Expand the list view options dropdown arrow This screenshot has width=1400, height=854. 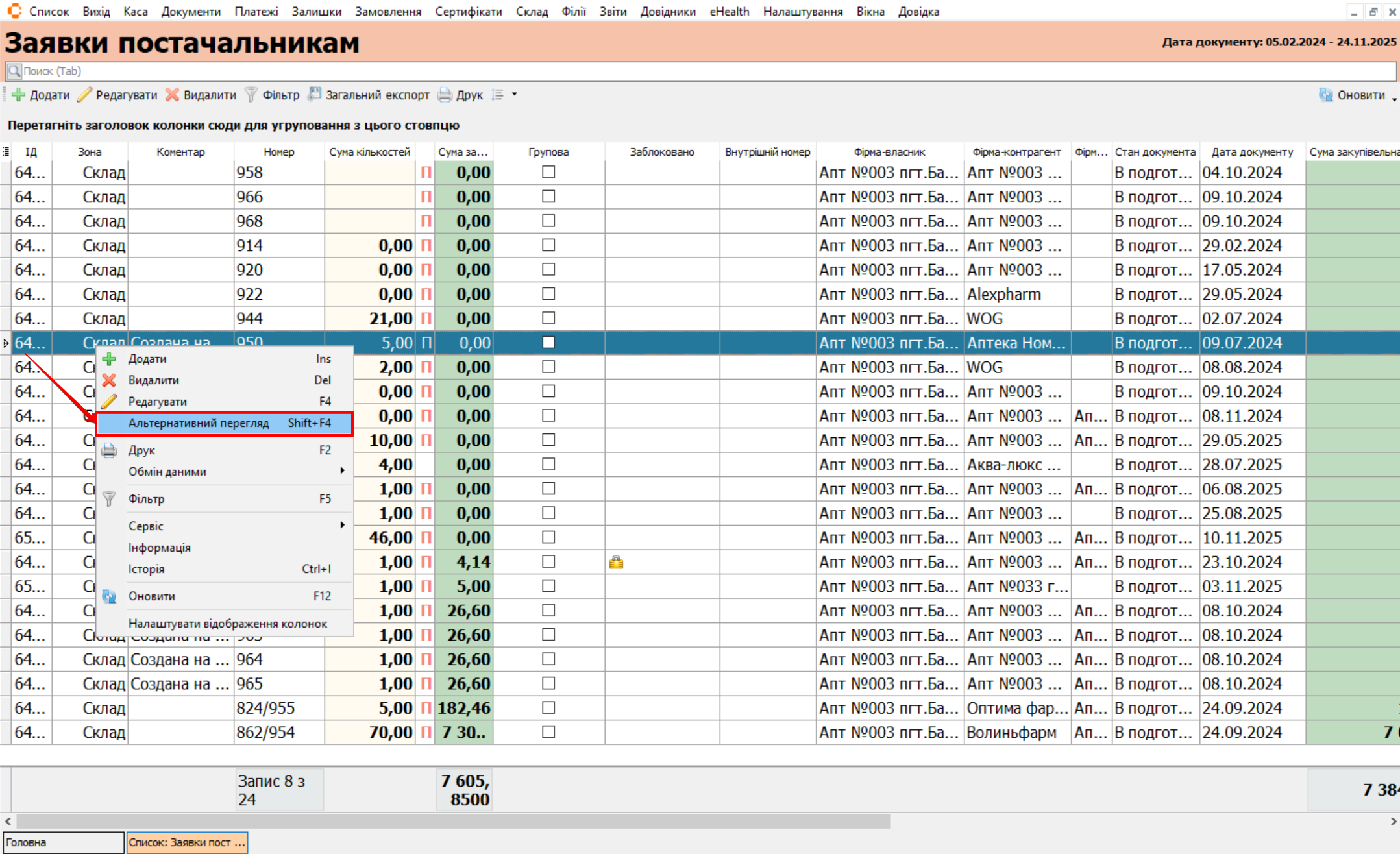515,95
